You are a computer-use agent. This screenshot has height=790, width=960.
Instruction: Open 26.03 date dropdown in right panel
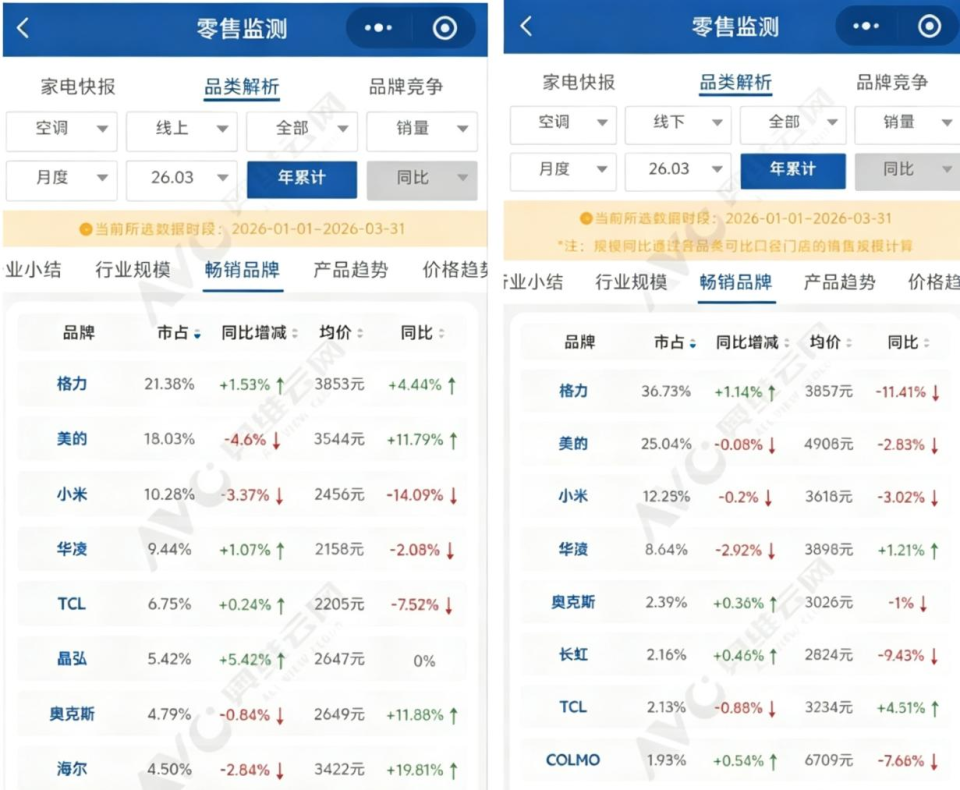678,171
